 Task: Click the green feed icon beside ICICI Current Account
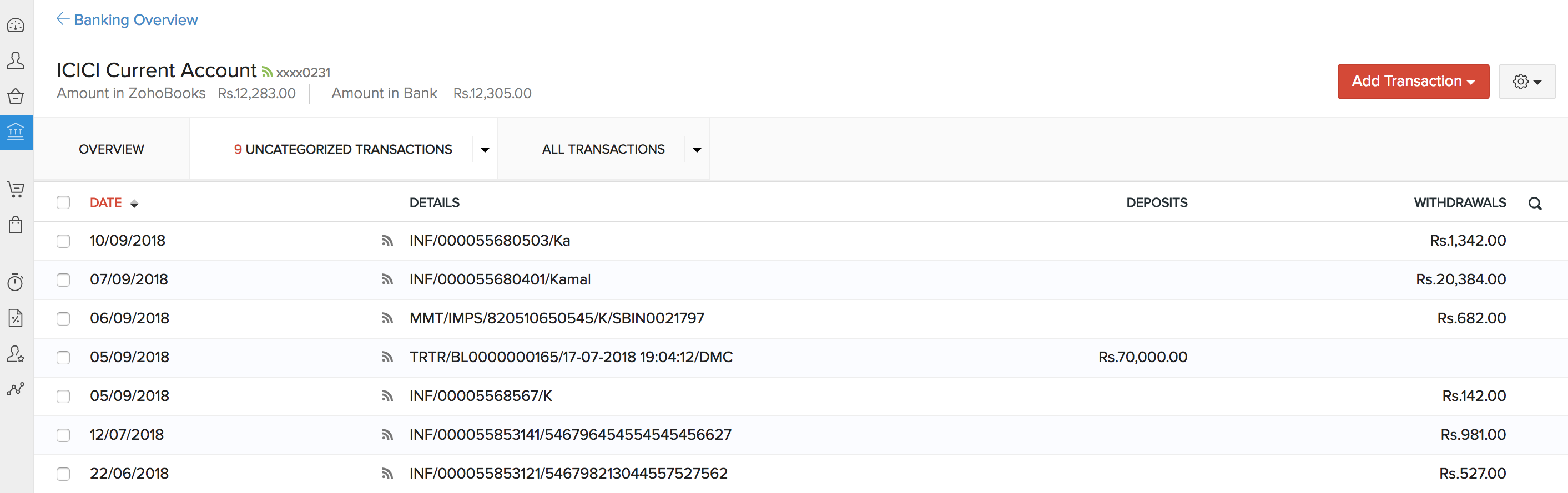267,72
